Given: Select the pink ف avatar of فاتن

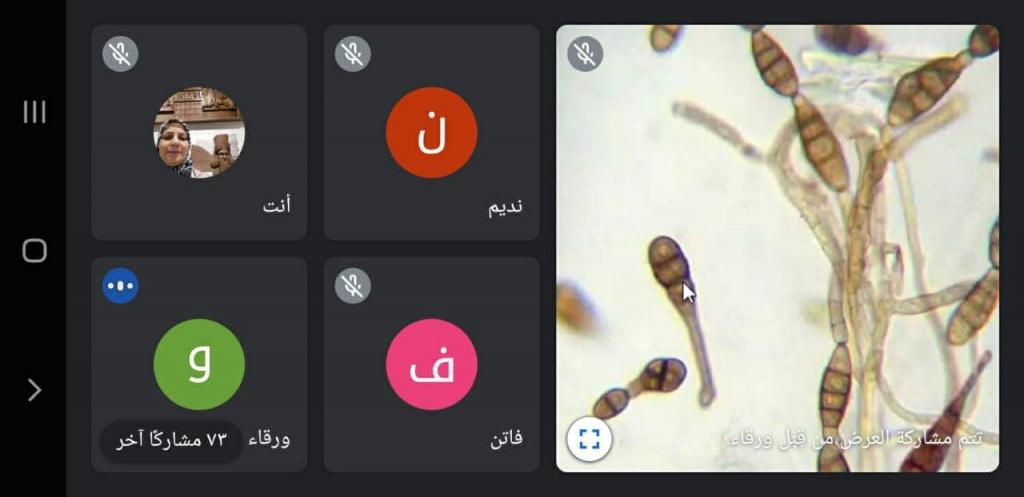Looking at the screenshot, I should click(432, 364).
